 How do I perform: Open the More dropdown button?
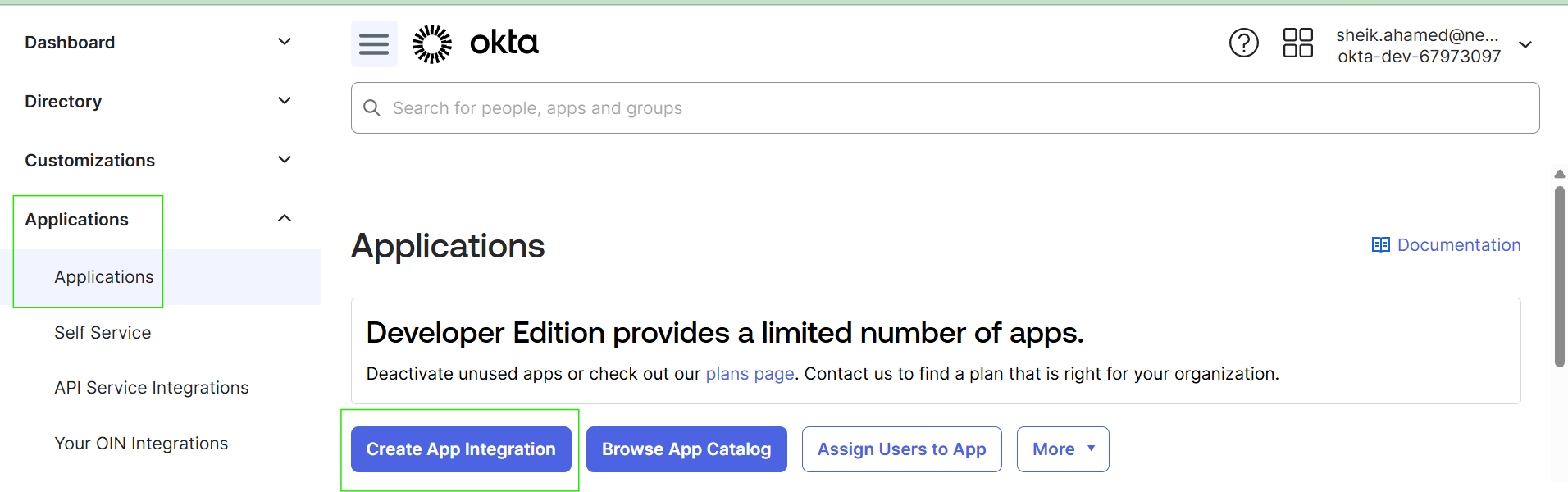tap(1063, 449)
